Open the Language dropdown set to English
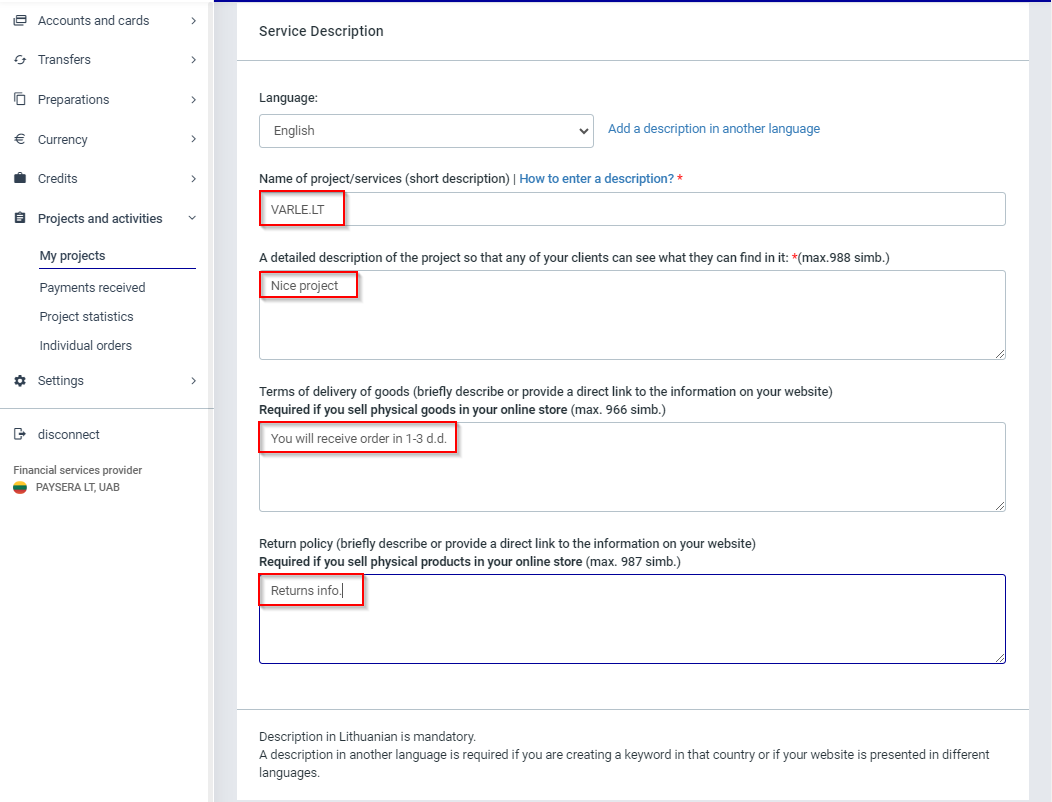The image size is (1052, 802). pos(426,131)
